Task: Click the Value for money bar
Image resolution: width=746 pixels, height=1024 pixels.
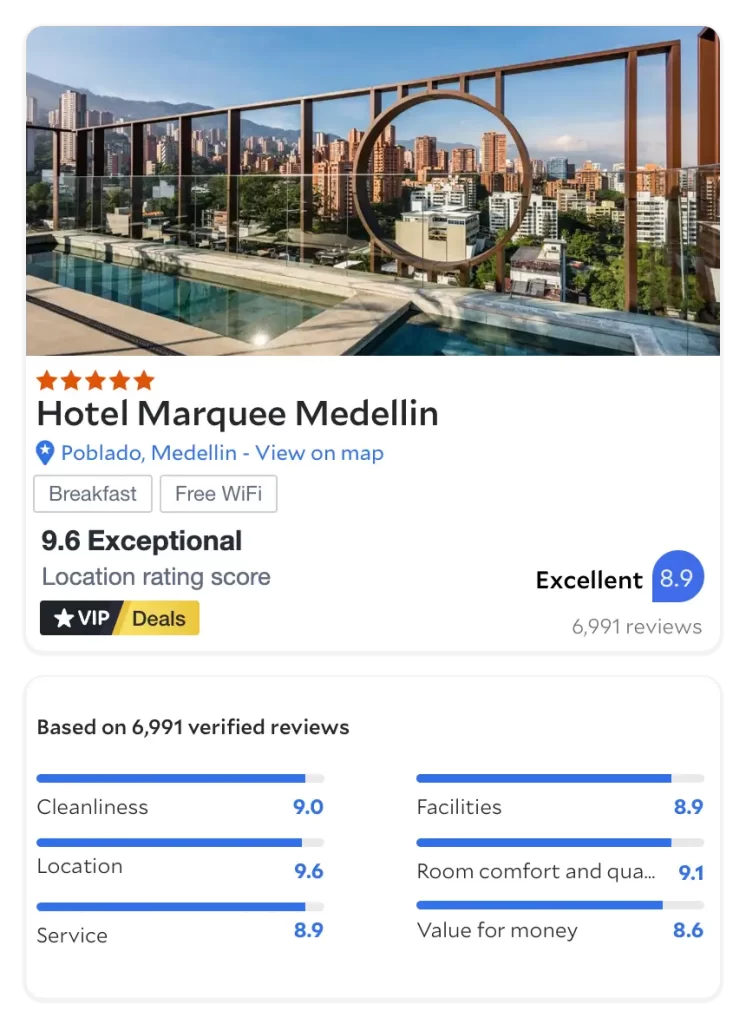Action: click(x=559, y=905)
